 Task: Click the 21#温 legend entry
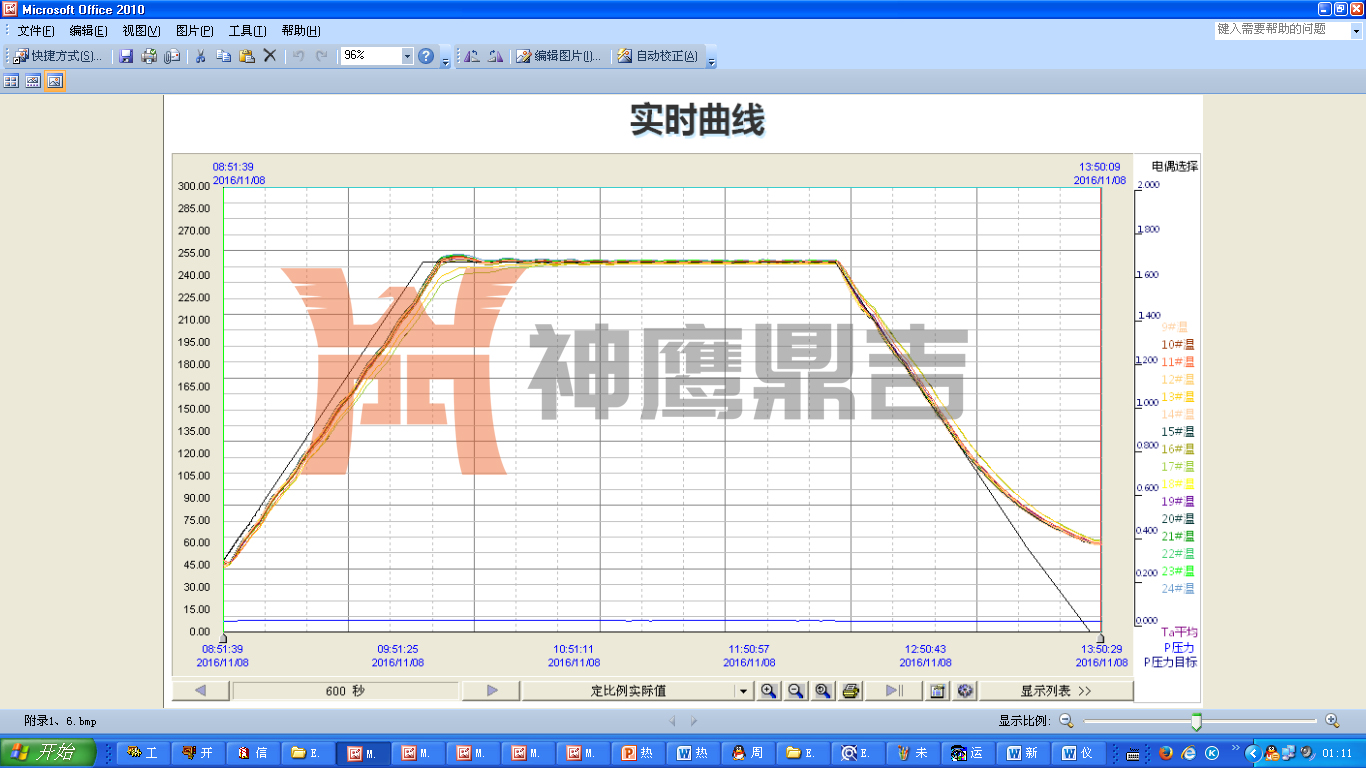coord(1178,536)
